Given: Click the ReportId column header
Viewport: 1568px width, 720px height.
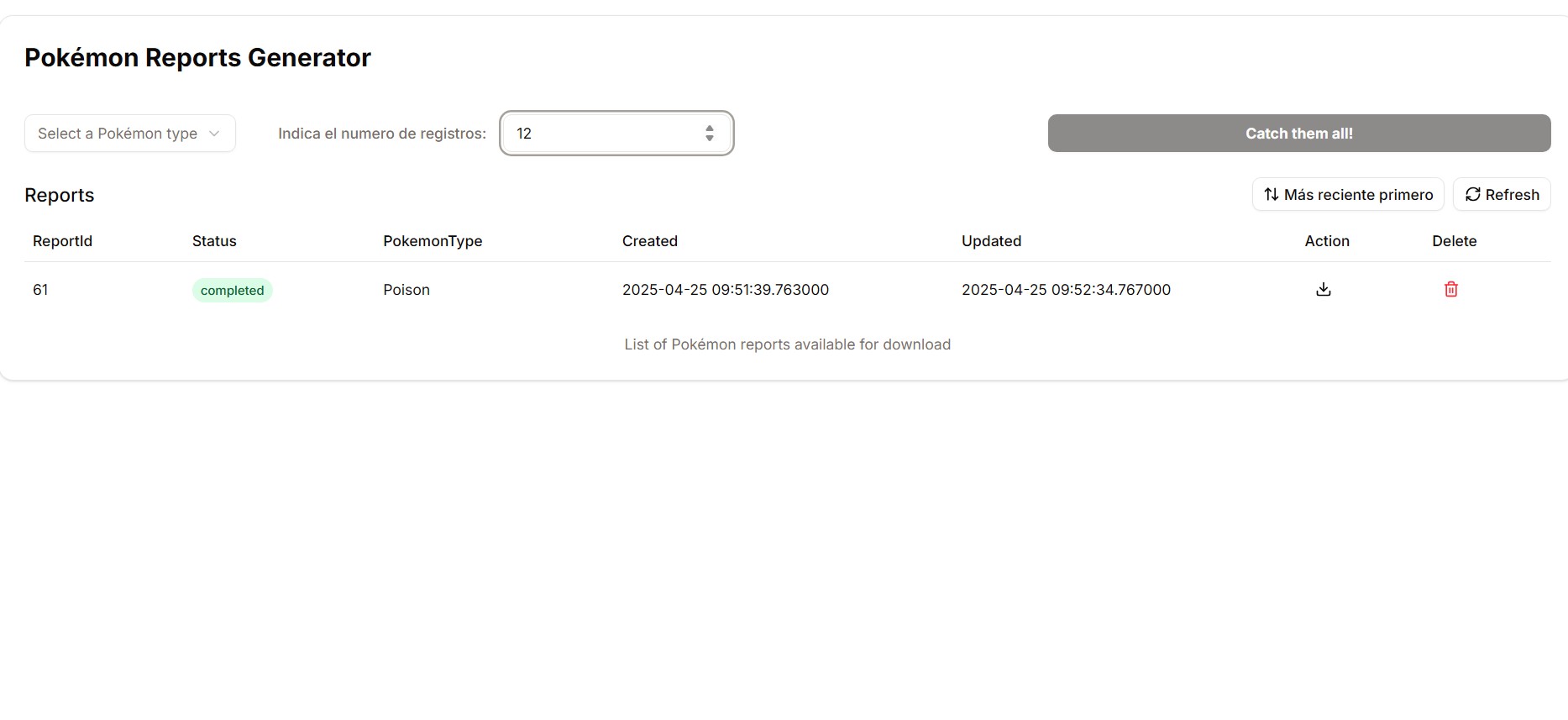Looking at the screenshot, I should pyautogui.click(x=62, y=241).
